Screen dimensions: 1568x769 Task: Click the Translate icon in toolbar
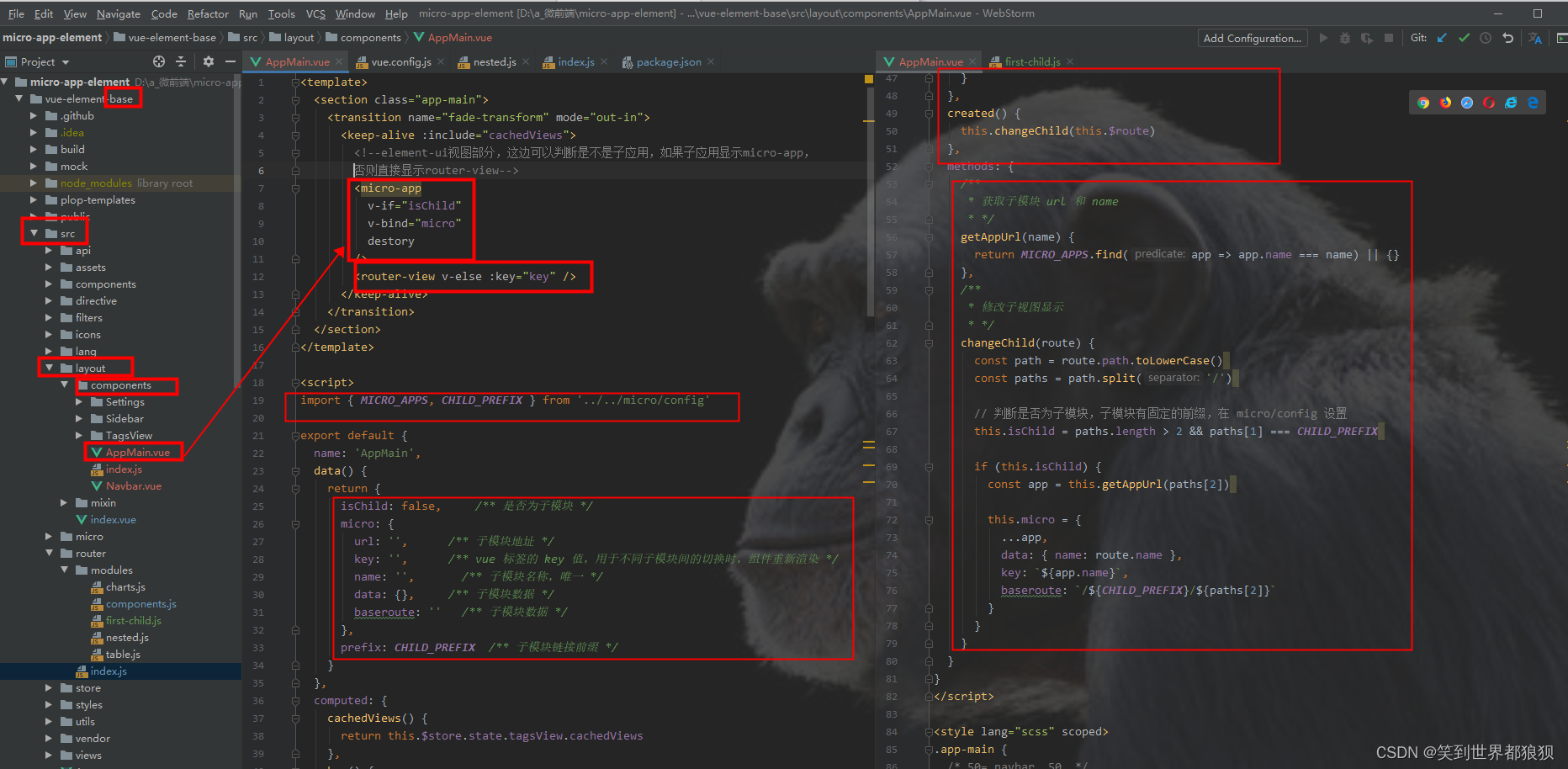1535,38
